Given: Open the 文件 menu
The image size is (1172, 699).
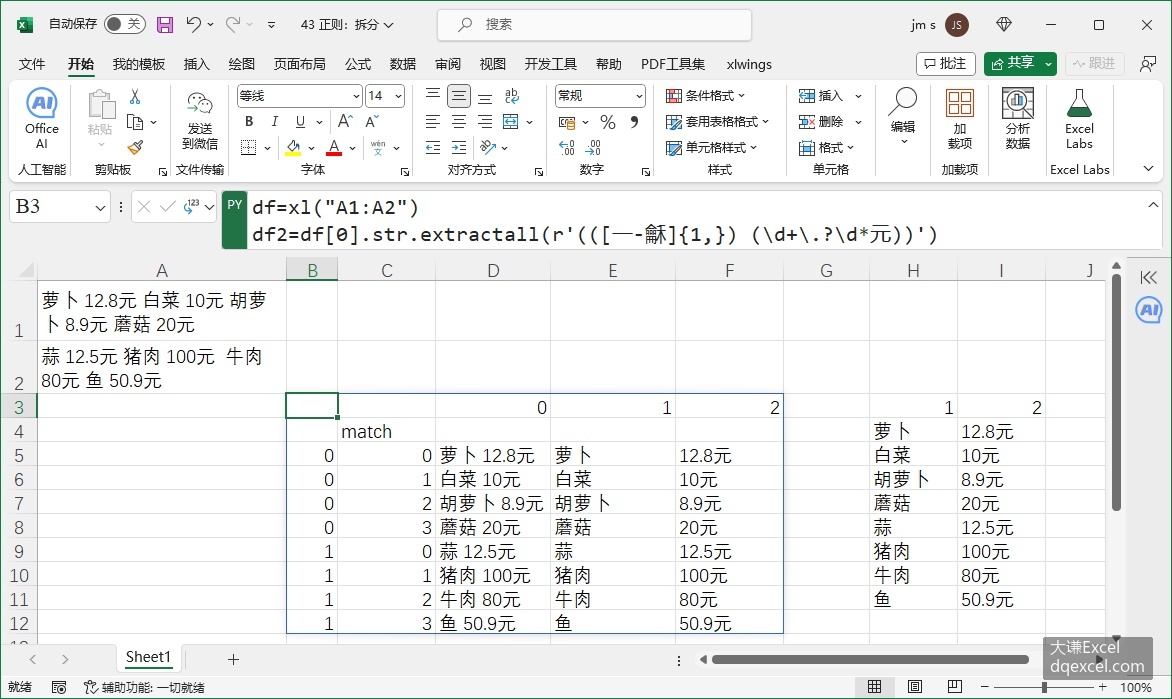Looking at the screenshot, I should 31,64.
